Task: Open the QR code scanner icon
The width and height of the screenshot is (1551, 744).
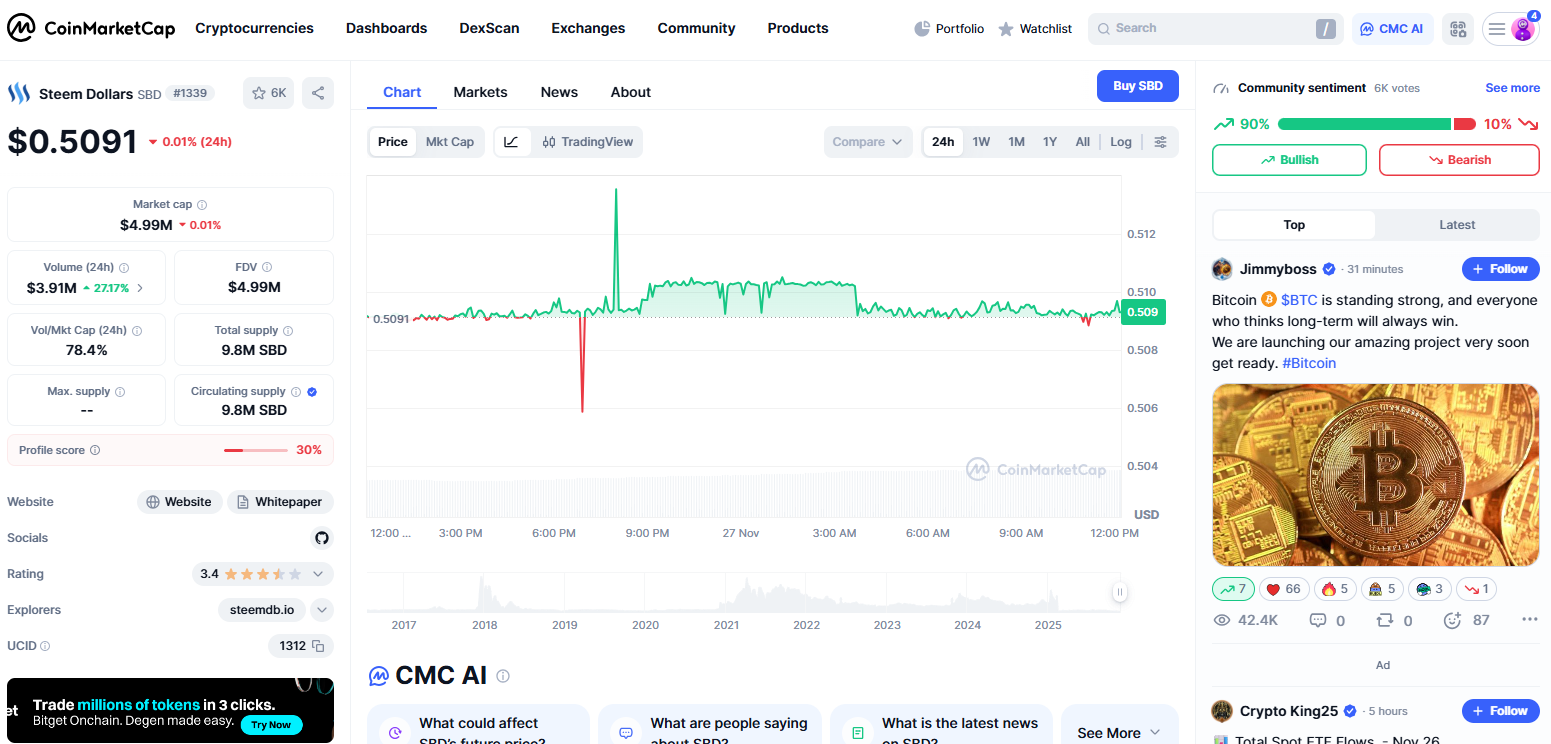Action: point(1458,29)
